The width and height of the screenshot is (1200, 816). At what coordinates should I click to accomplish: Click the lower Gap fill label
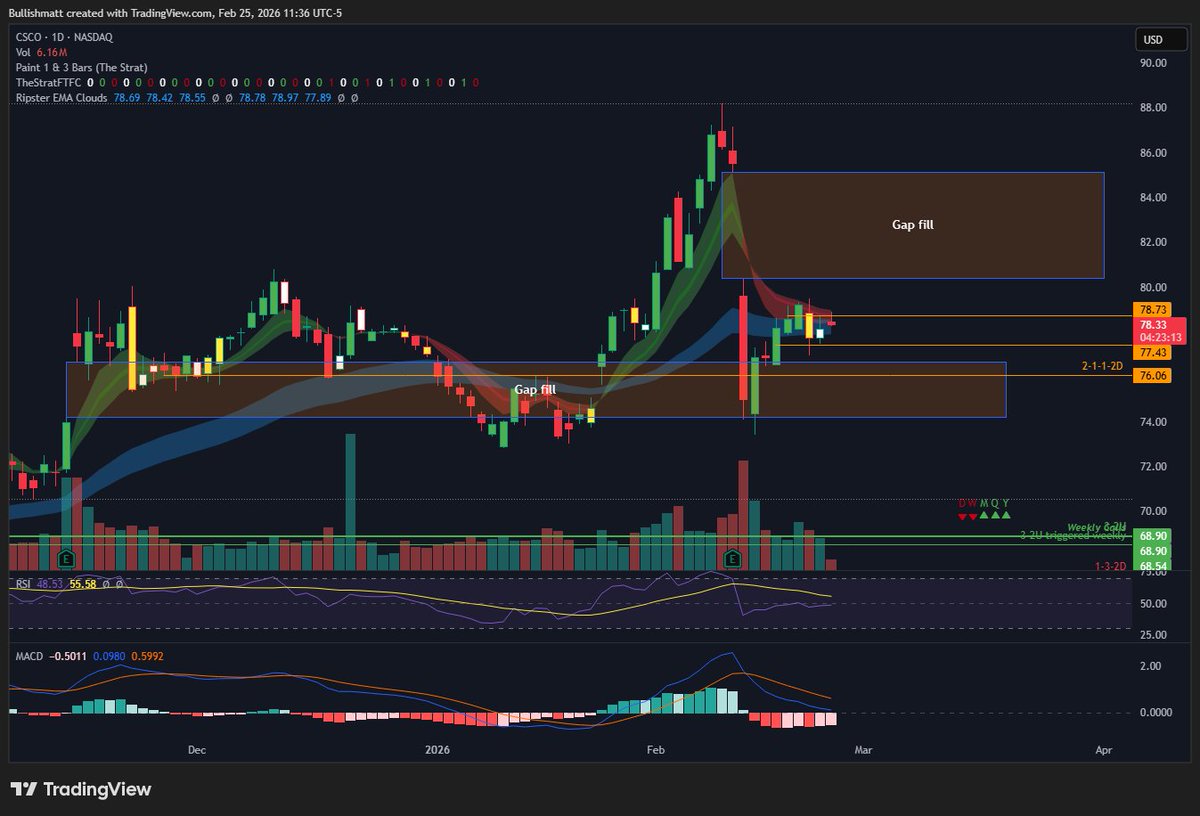535,389
